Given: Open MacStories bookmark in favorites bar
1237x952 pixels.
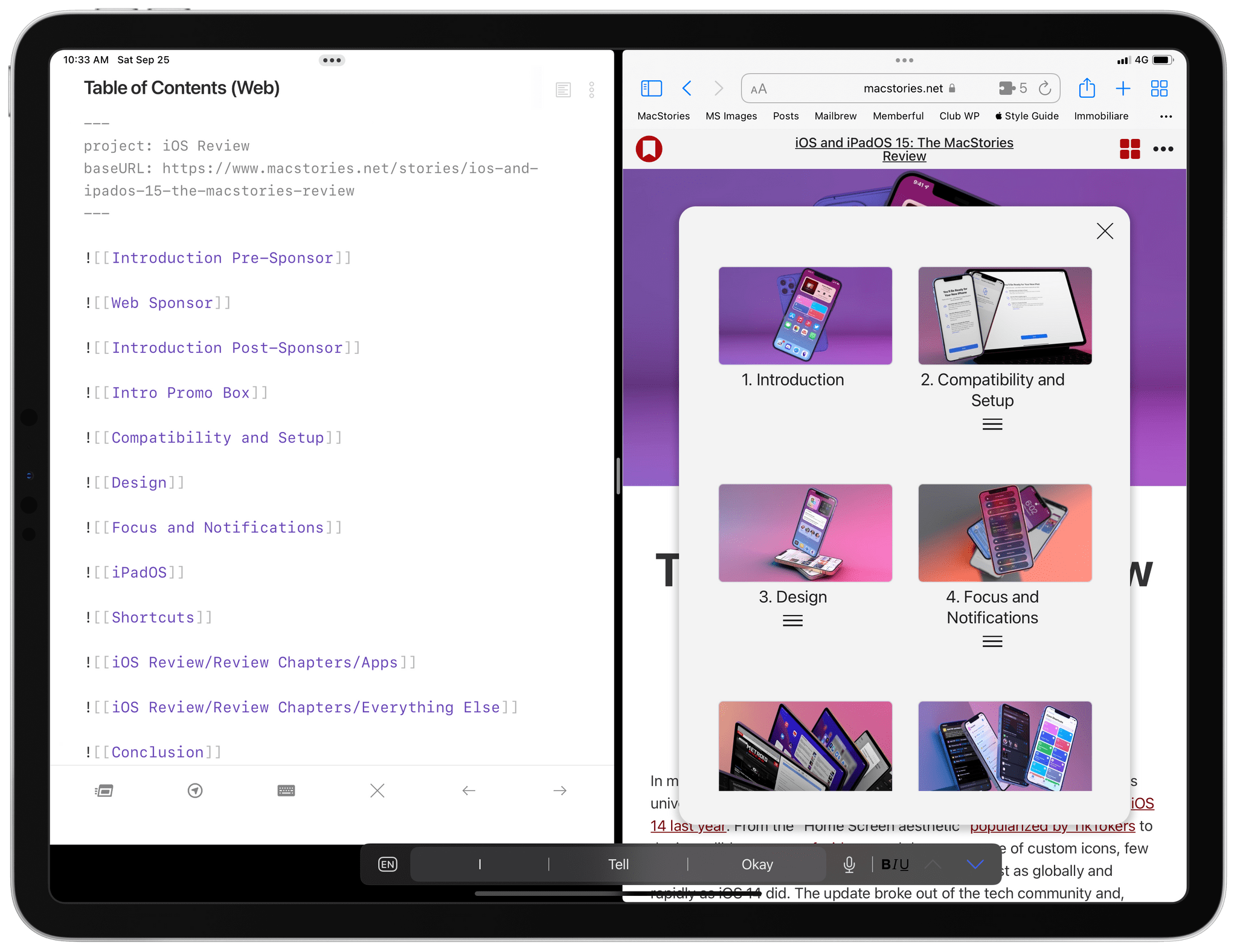Looking at the screenshot, I should pos(663,116).
